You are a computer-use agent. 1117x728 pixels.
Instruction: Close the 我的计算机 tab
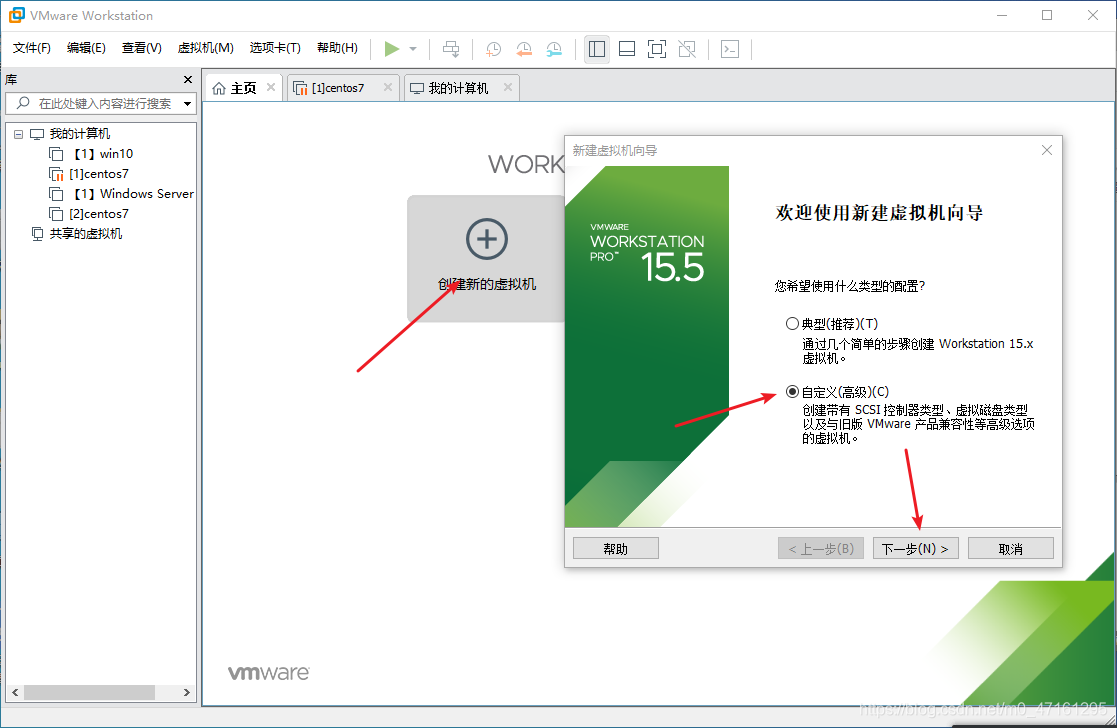(x=508, y=87)
